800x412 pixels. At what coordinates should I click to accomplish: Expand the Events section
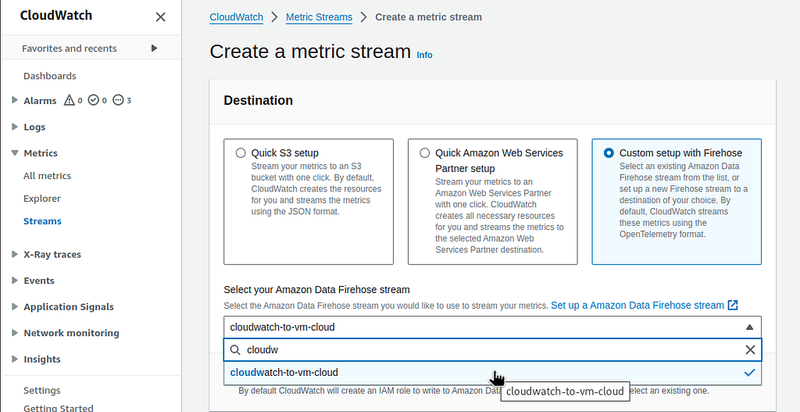click(15, 280)
